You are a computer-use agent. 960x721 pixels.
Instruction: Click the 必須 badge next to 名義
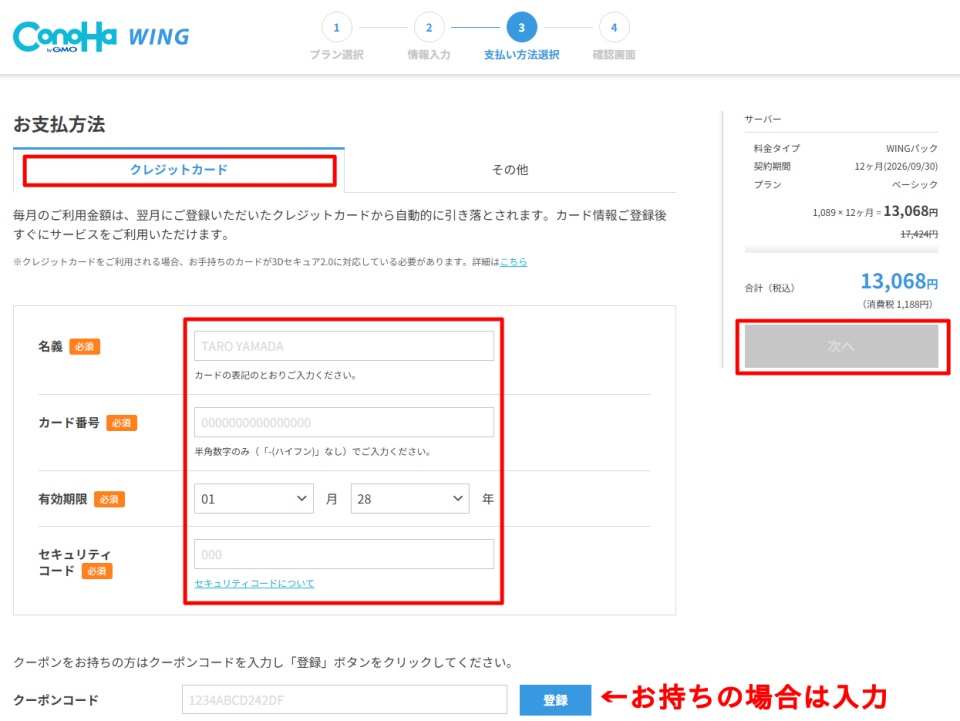pos(85,347)
